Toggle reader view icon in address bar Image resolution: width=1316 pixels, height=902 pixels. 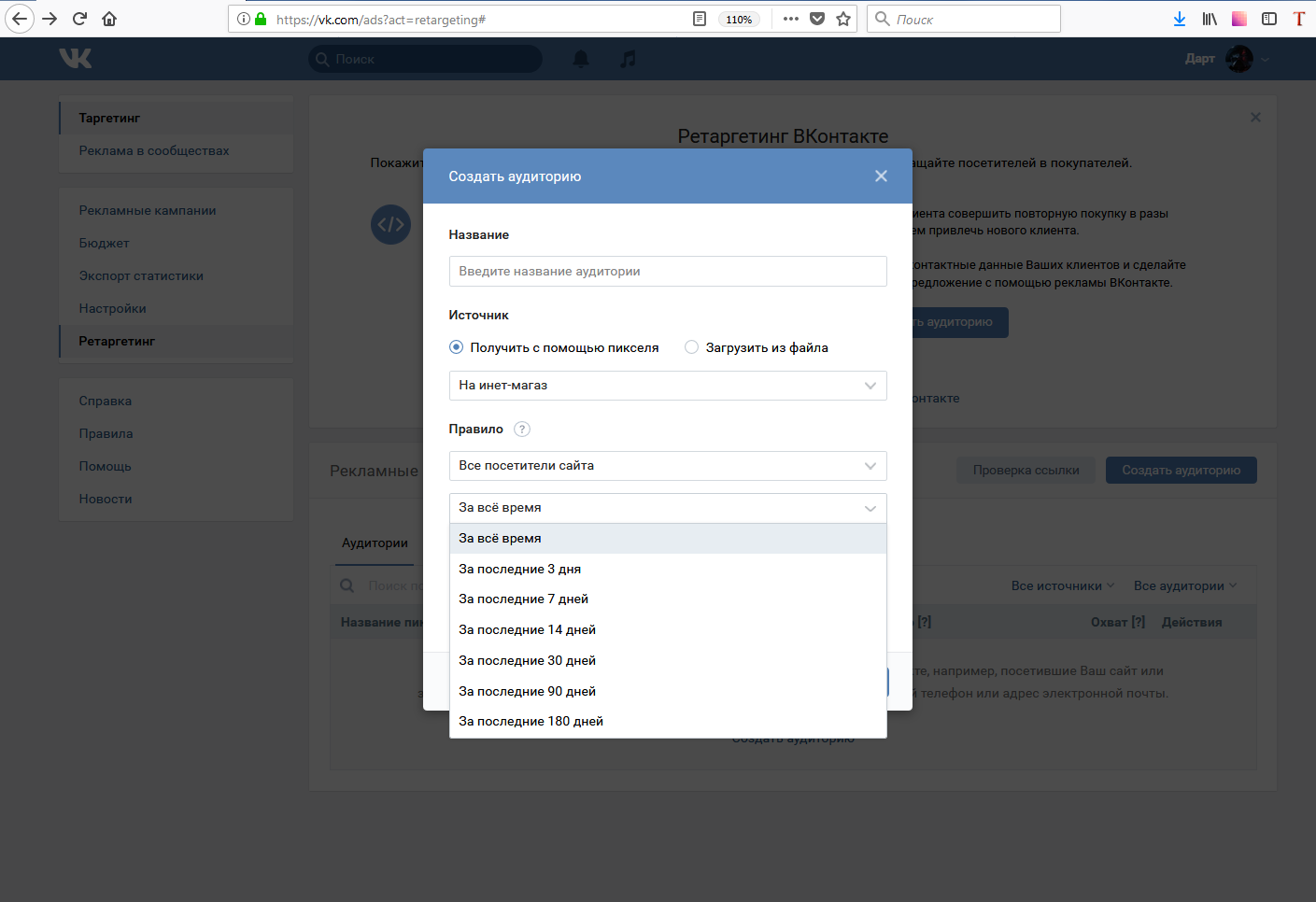700,19
